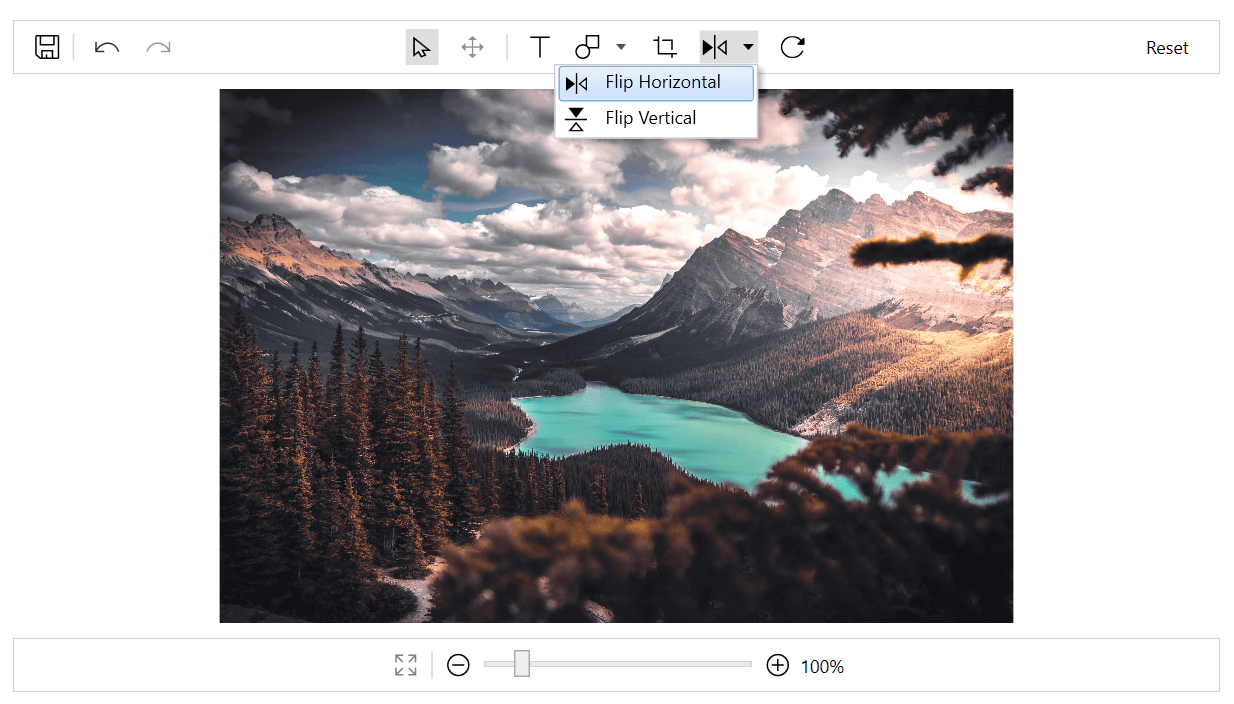This screenshot has width=1234, height=704.
Task: Zoom in with the plus button
Action: tap(777, 665)
